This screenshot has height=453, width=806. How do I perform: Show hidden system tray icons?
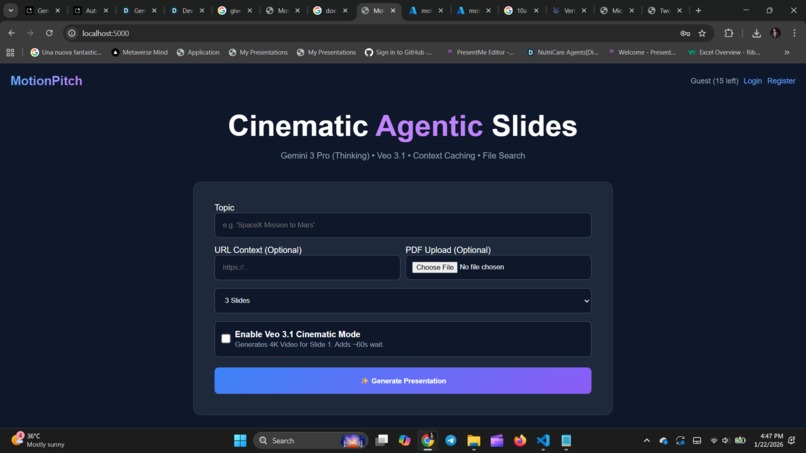[x=647, y=441]
